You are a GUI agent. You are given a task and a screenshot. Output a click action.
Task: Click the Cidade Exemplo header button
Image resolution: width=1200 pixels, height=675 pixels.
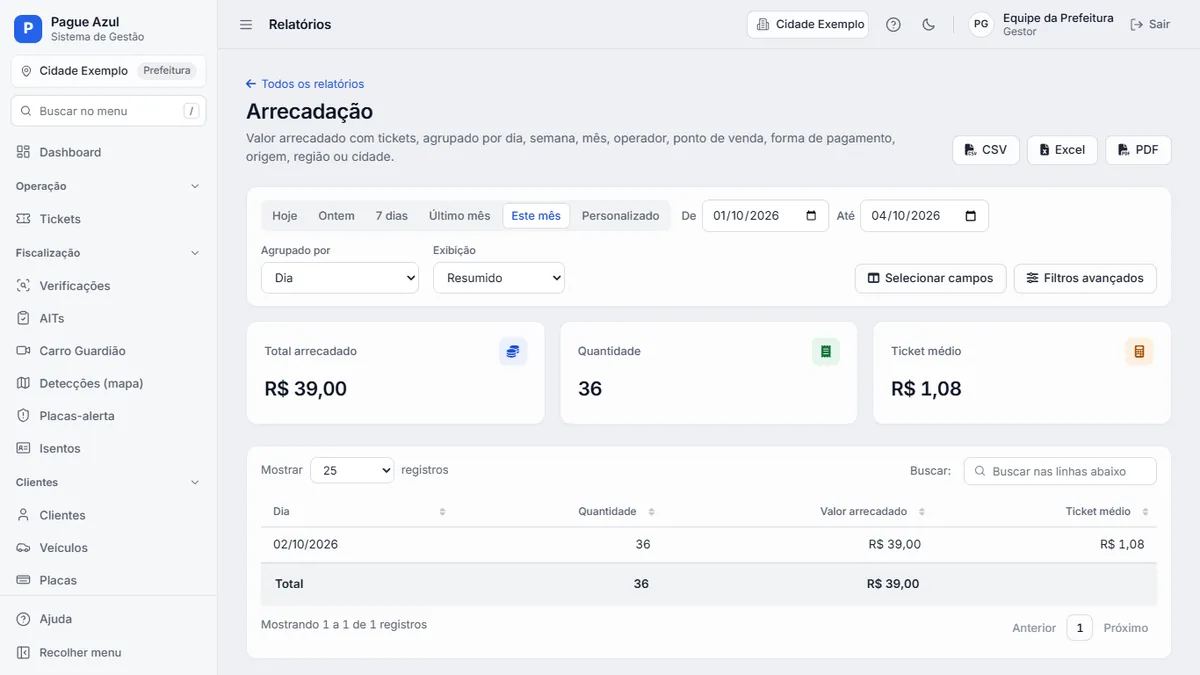tap(808, 24)
